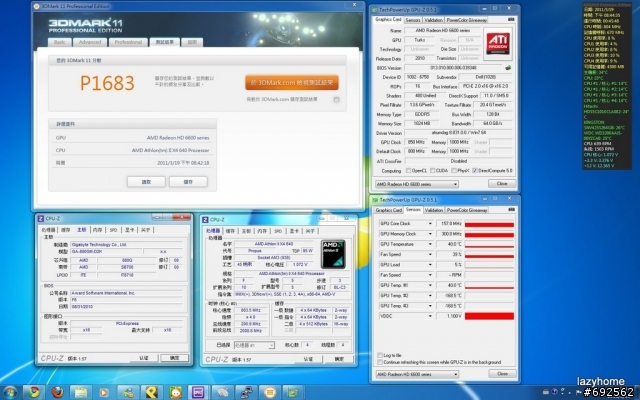Enable the CUDA computing checkbox
The width and height of the screenshot is (640, 400).
433,171
